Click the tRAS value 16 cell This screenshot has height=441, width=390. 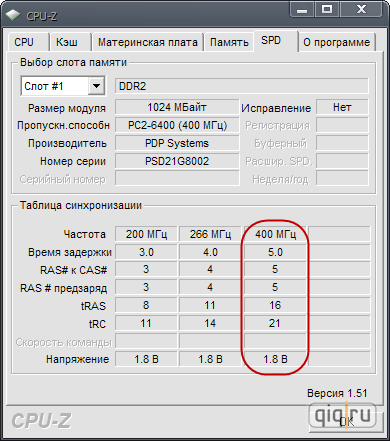click(x=275, y=305)
